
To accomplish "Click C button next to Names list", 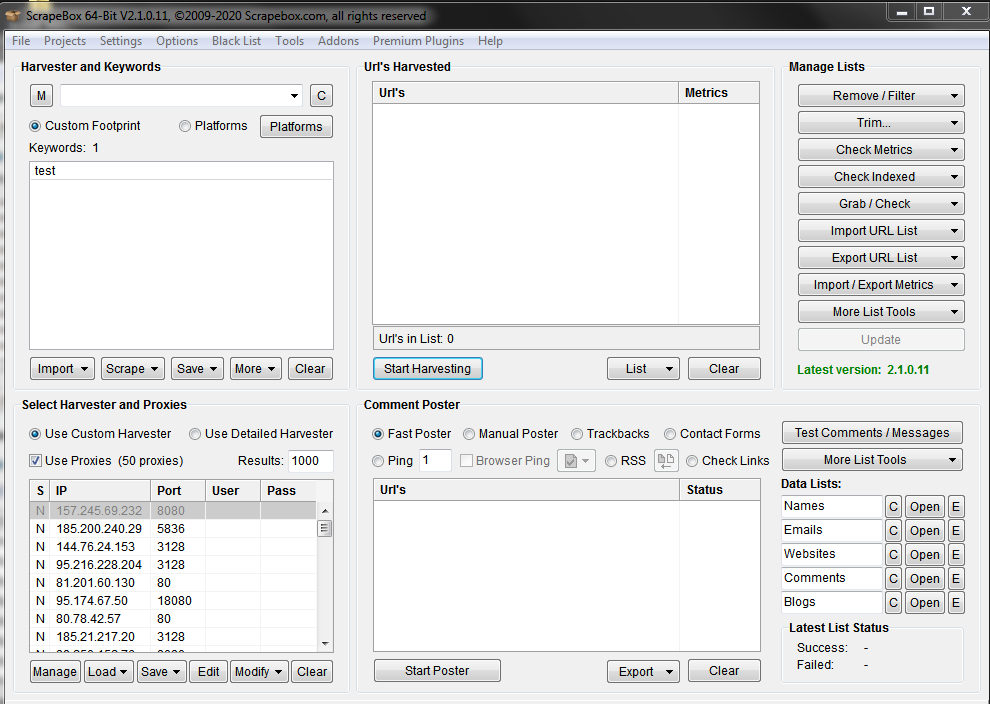I will (893, 507).
